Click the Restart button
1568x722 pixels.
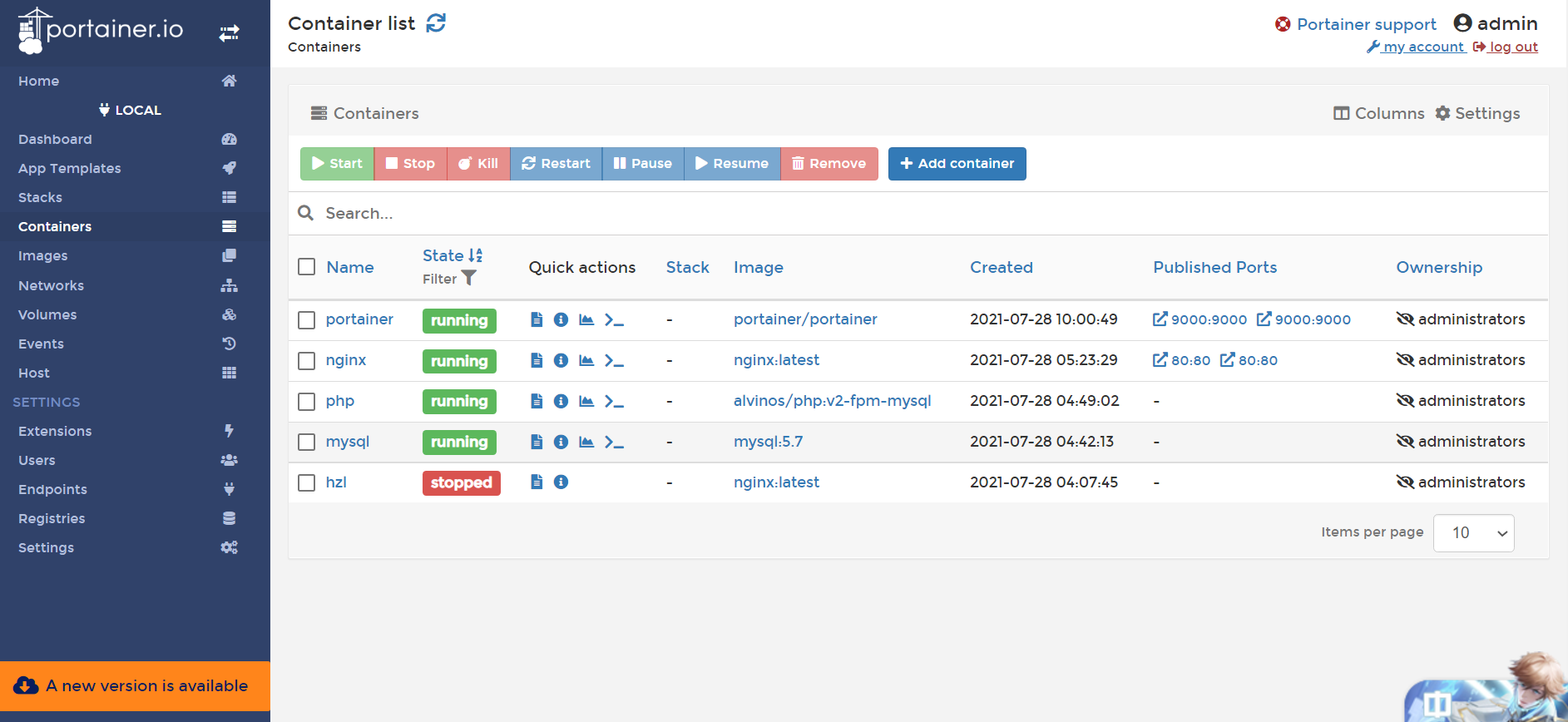coord(556,164)
